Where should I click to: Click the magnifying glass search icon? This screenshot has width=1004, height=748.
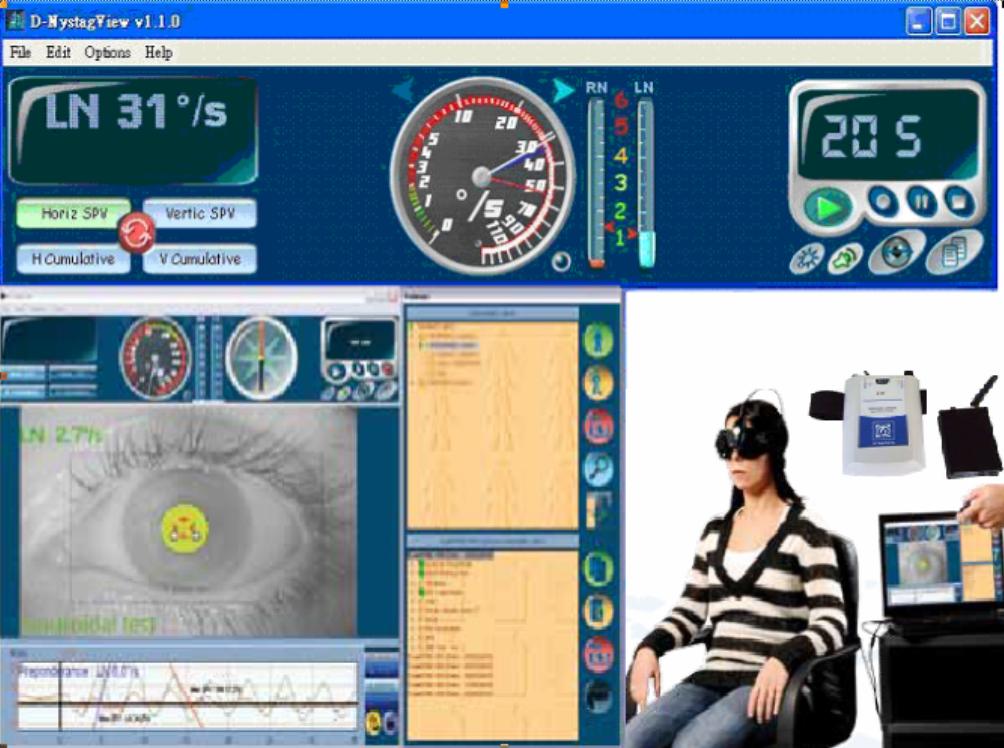click(598, 467)
